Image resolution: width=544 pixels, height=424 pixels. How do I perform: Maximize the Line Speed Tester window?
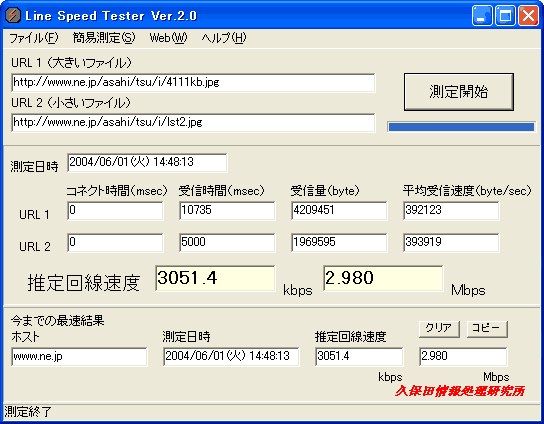pyautogui.click(x=505, y=16)
